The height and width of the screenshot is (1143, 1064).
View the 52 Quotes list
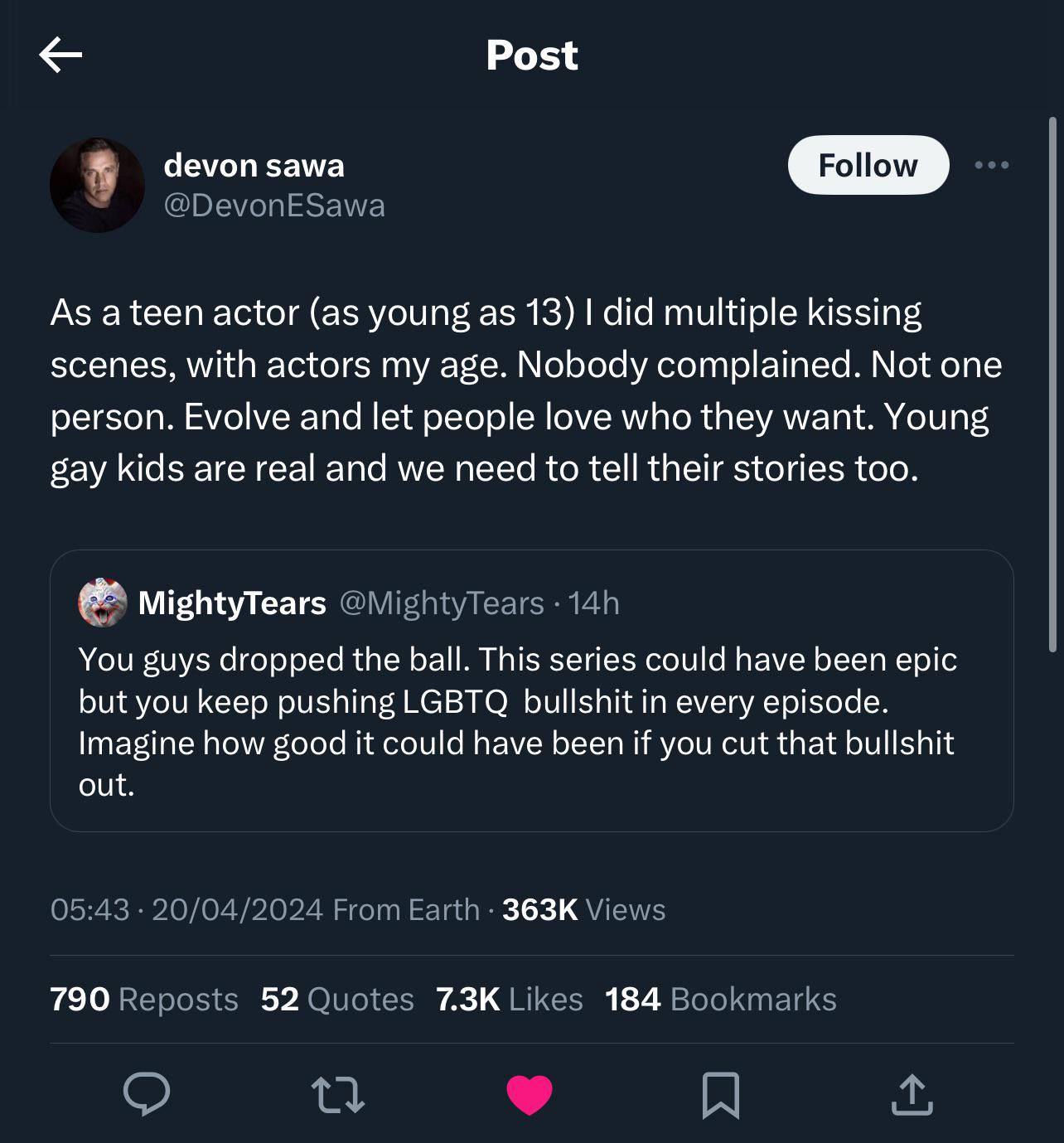click(337, 1000)
